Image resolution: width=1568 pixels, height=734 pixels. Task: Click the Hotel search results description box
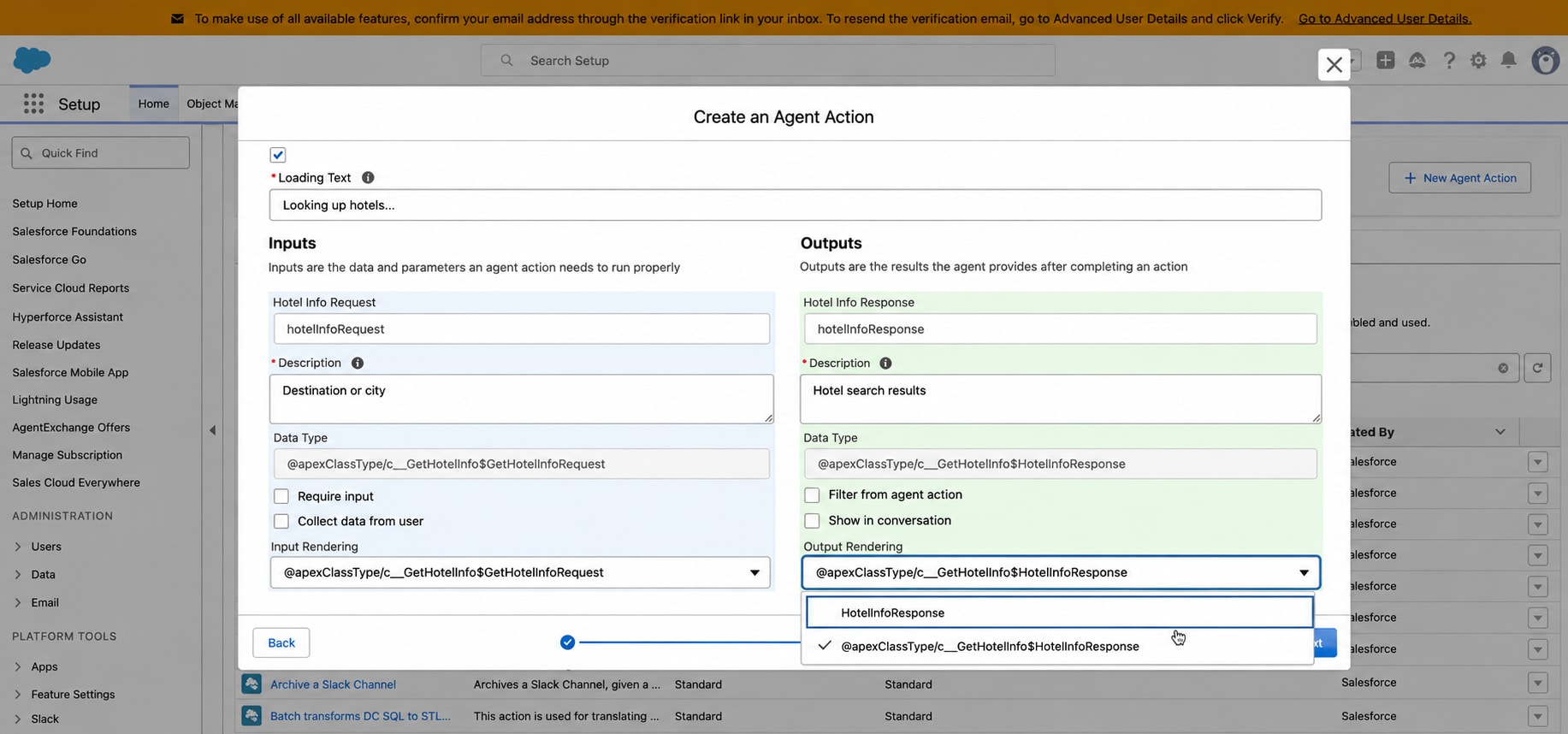1061,399
